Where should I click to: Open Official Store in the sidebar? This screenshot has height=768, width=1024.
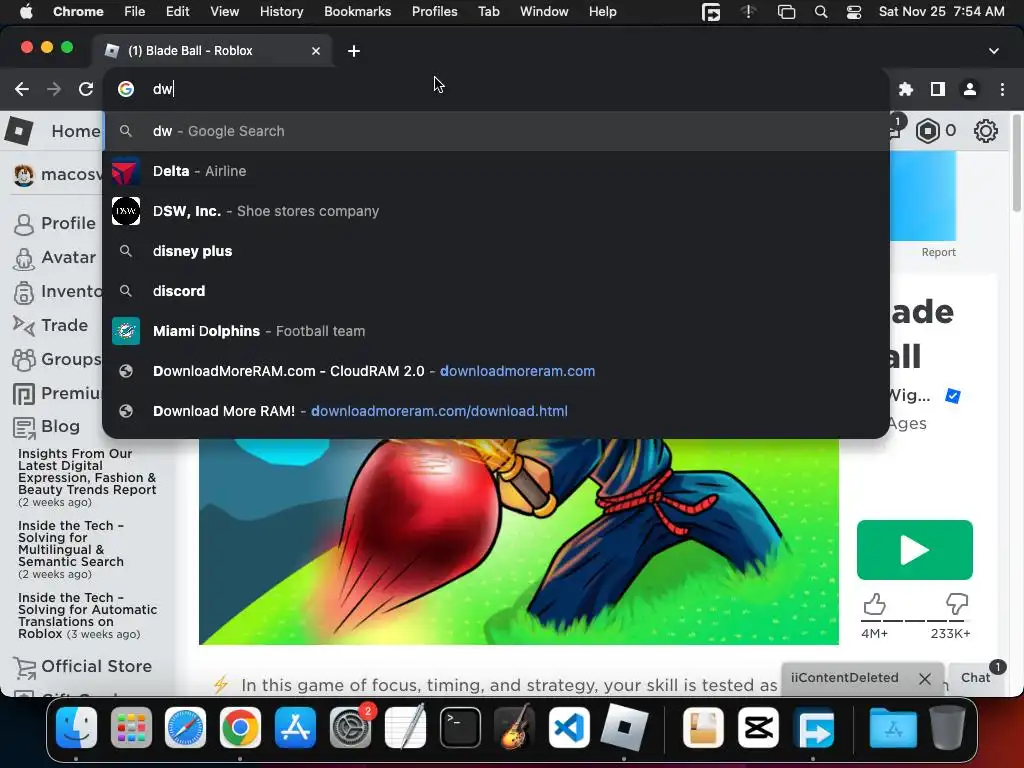click(82, 667)
